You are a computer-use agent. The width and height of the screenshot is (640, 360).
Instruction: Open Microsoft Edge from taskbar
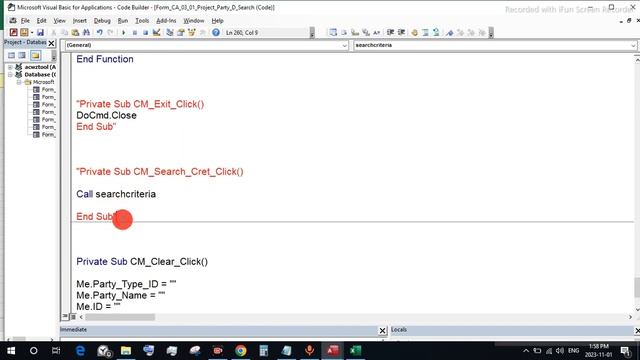click(x=80, y=351)
